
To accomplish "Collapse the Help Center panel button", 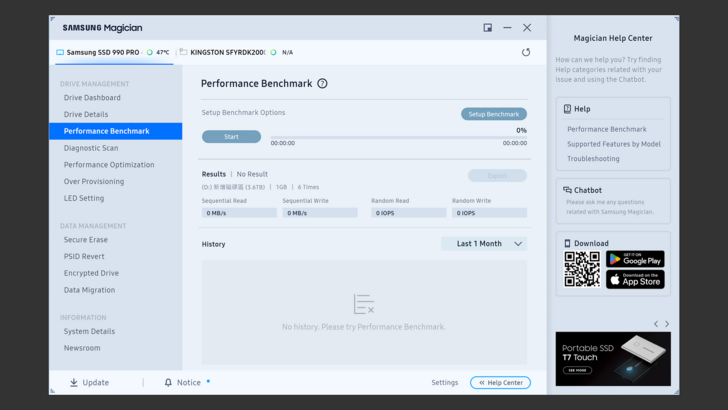I will pos(500,383).
